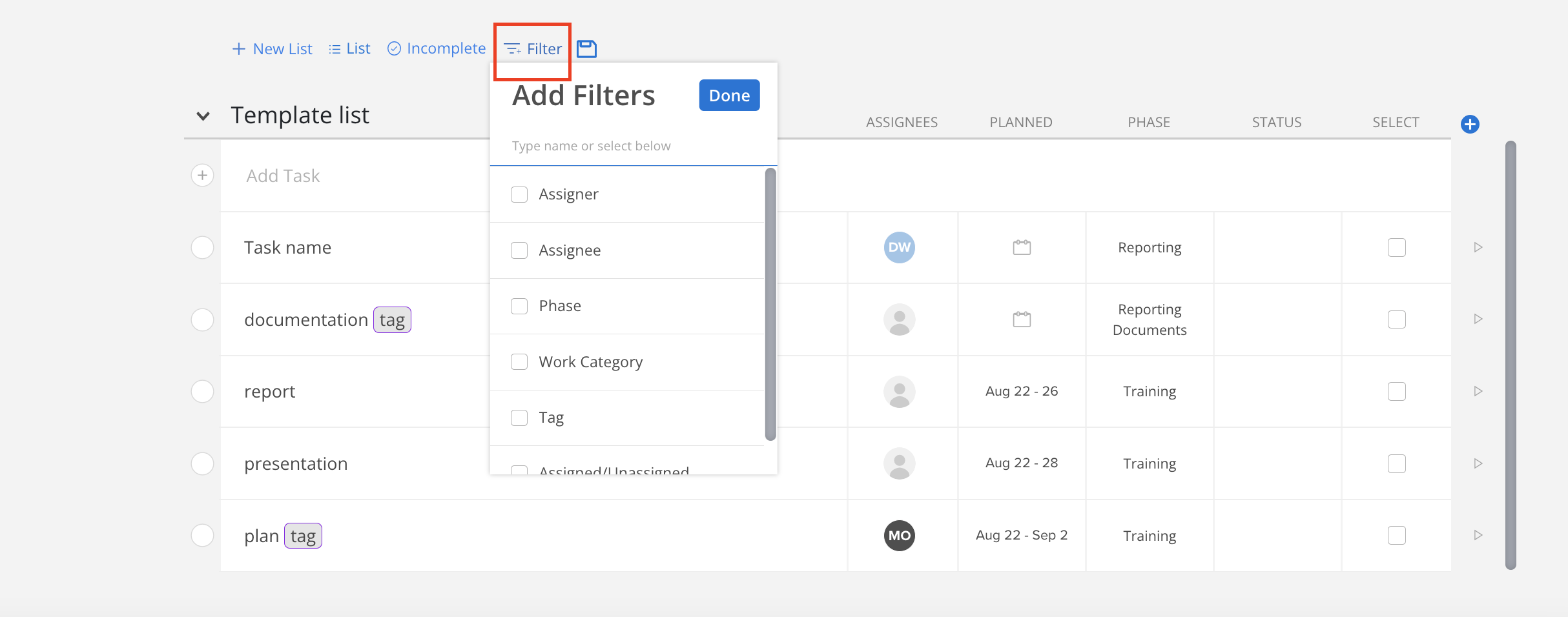Viewport: 1568px width, 617px height.
Task: Click the planned calendar icon for Task name
Action: (x=1022, y=247)
